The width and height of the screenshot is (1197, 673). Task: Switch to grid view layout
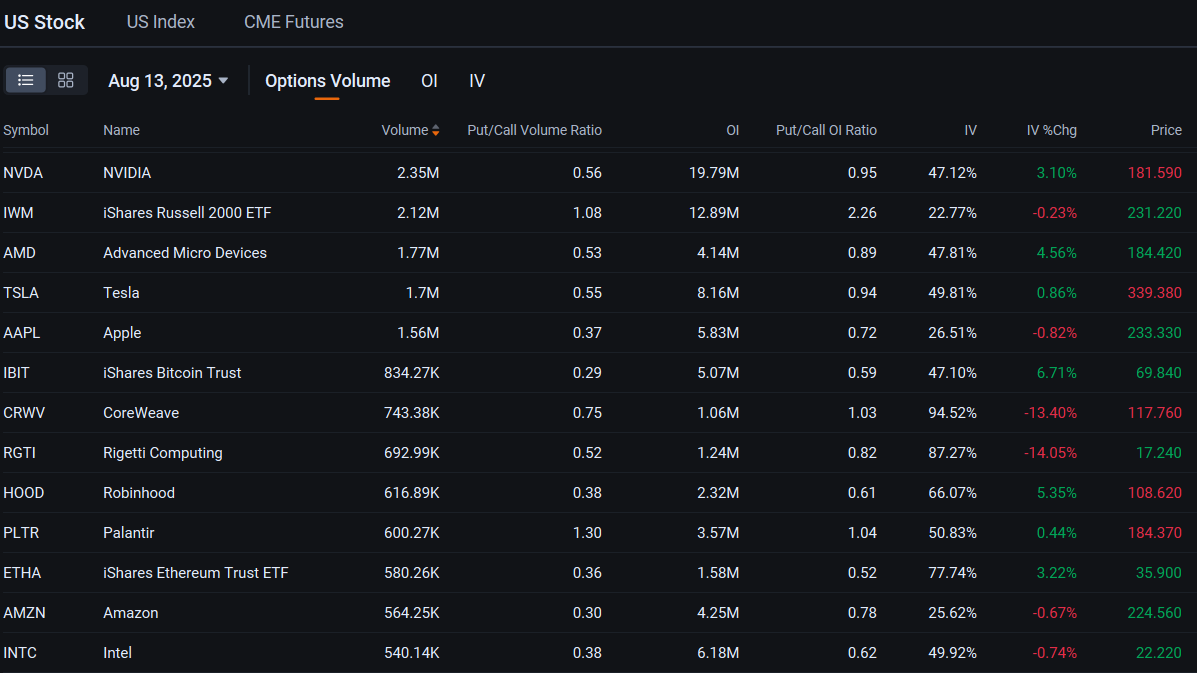[x=66, y=80]
